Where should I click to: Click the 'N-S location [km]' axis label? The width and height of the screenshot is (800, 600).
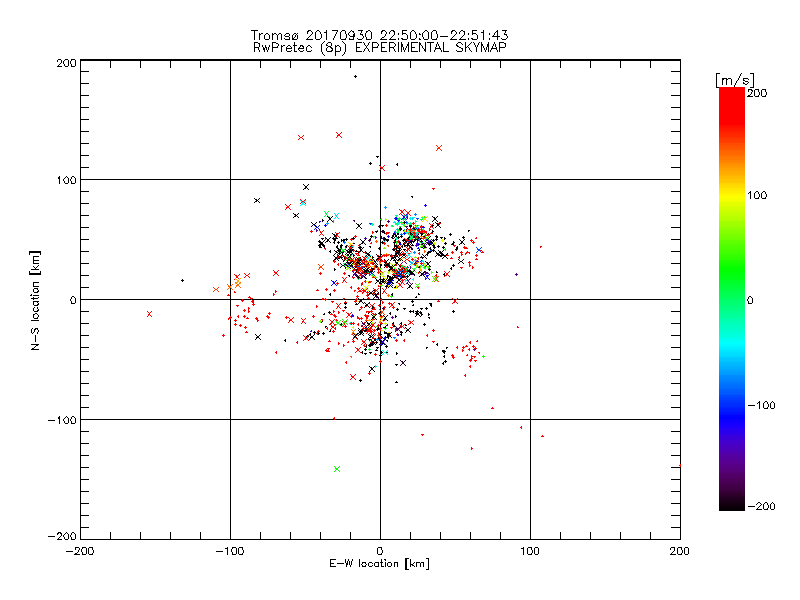tap(35, 301)
